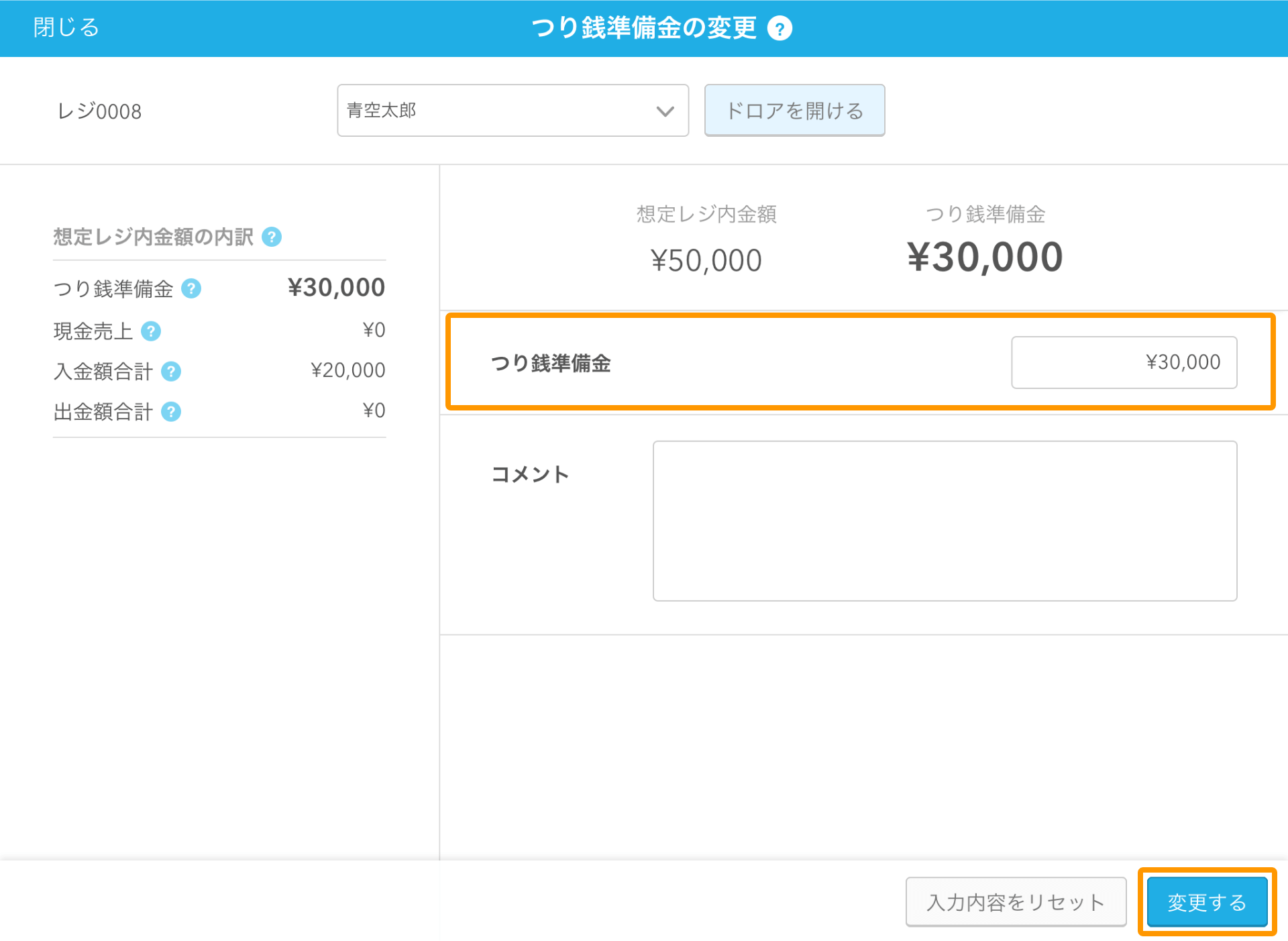Open the 青空太郎 staff dropdown
The width and height of the screenshot is (1288, 941).
(x=513, y=111)
